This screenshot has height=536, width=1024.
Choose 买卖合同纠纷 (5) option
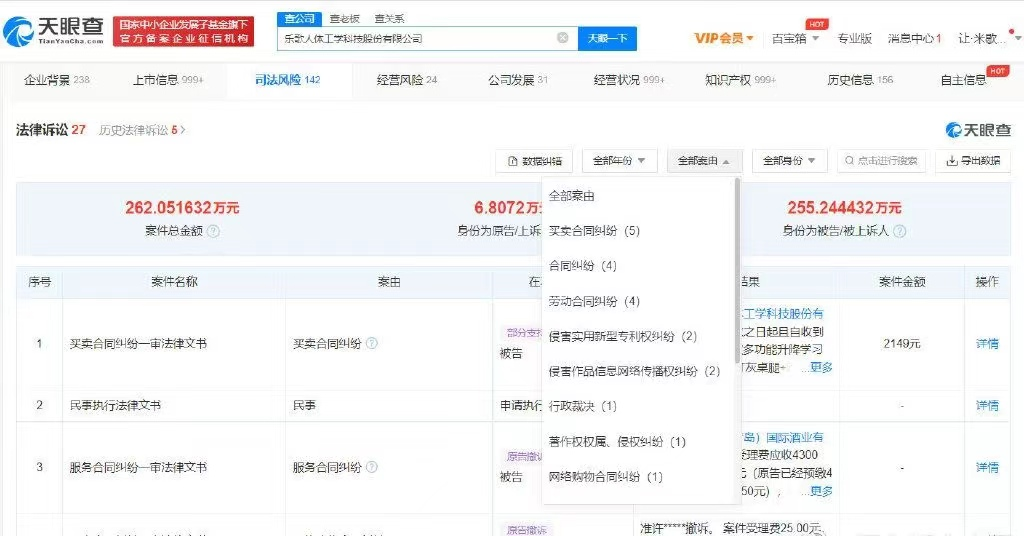(x=594, y=230)
